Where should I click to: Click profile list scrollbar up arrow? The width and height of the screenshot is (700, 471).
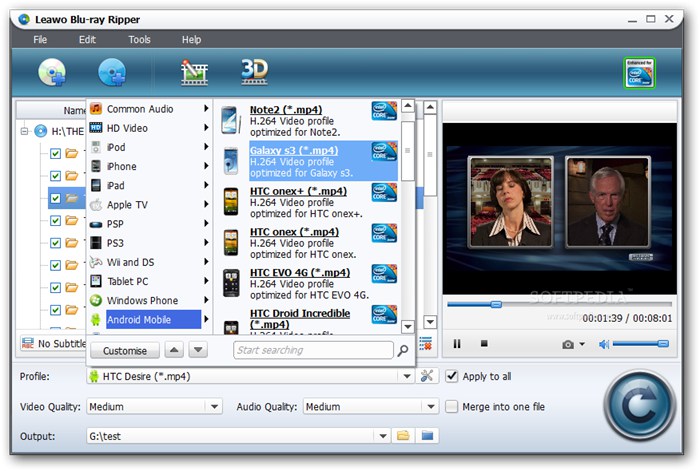408,106
